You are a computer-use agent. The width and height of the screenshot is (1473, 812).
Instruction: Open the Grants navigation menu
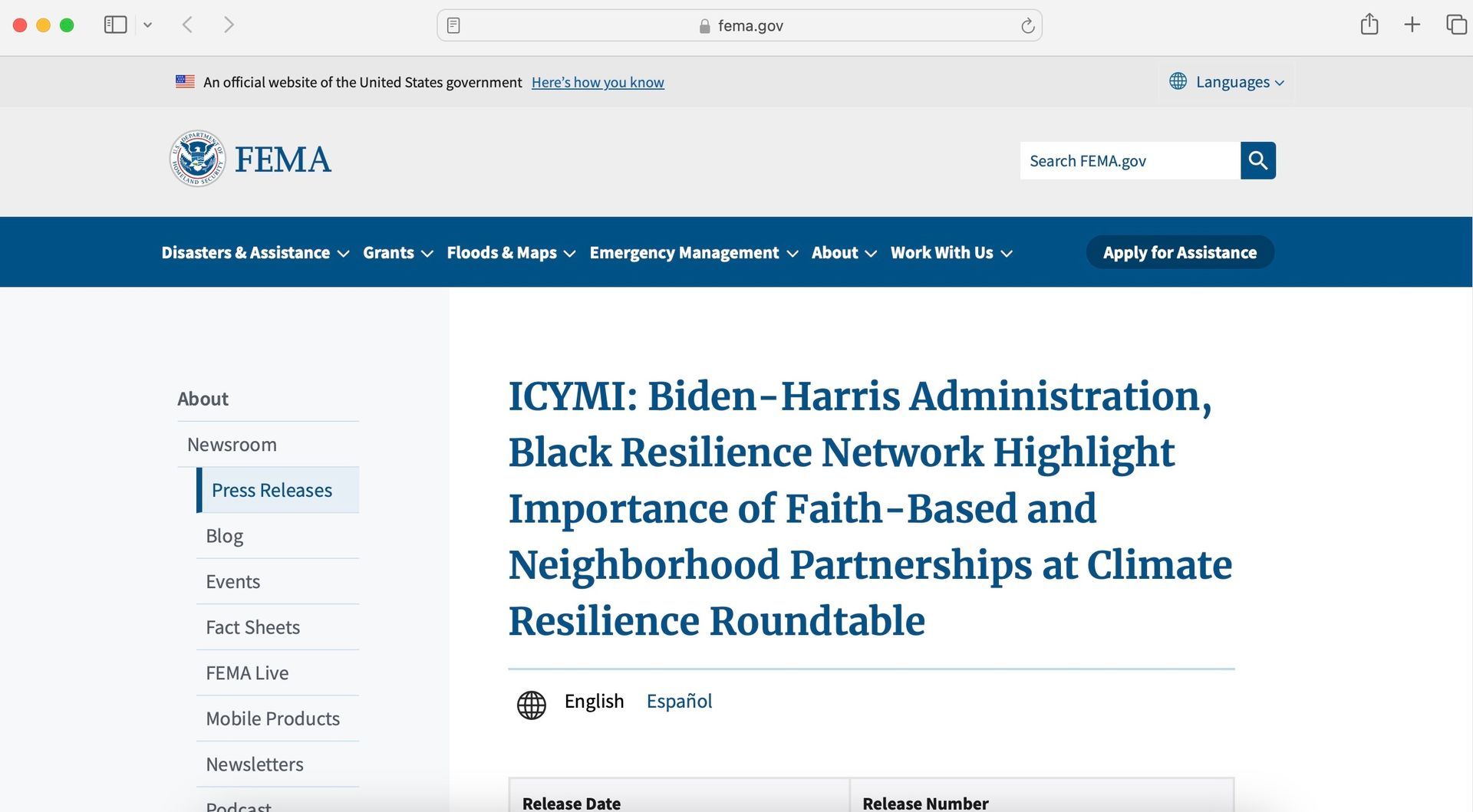point(397,253)
